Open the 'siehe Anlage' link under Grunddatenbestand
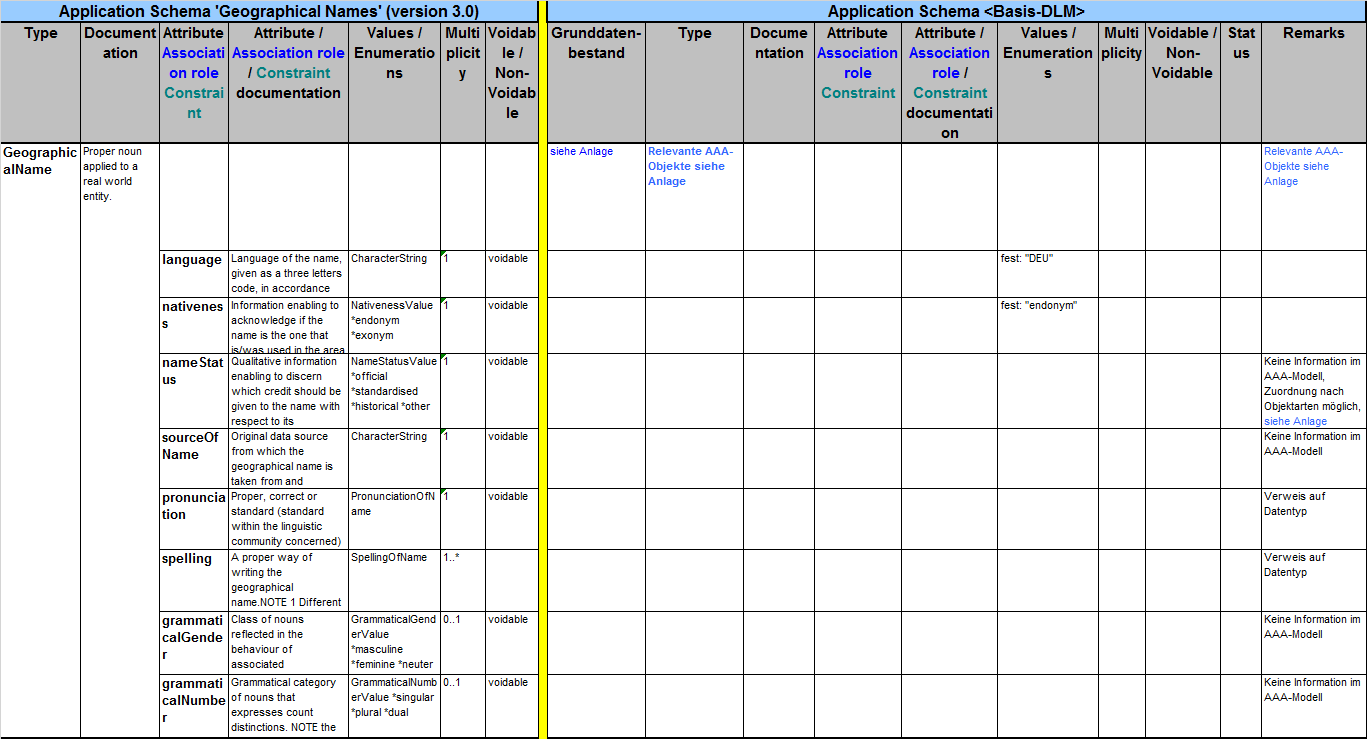The height and width of the screenshot is (739, 1367). 581,151
